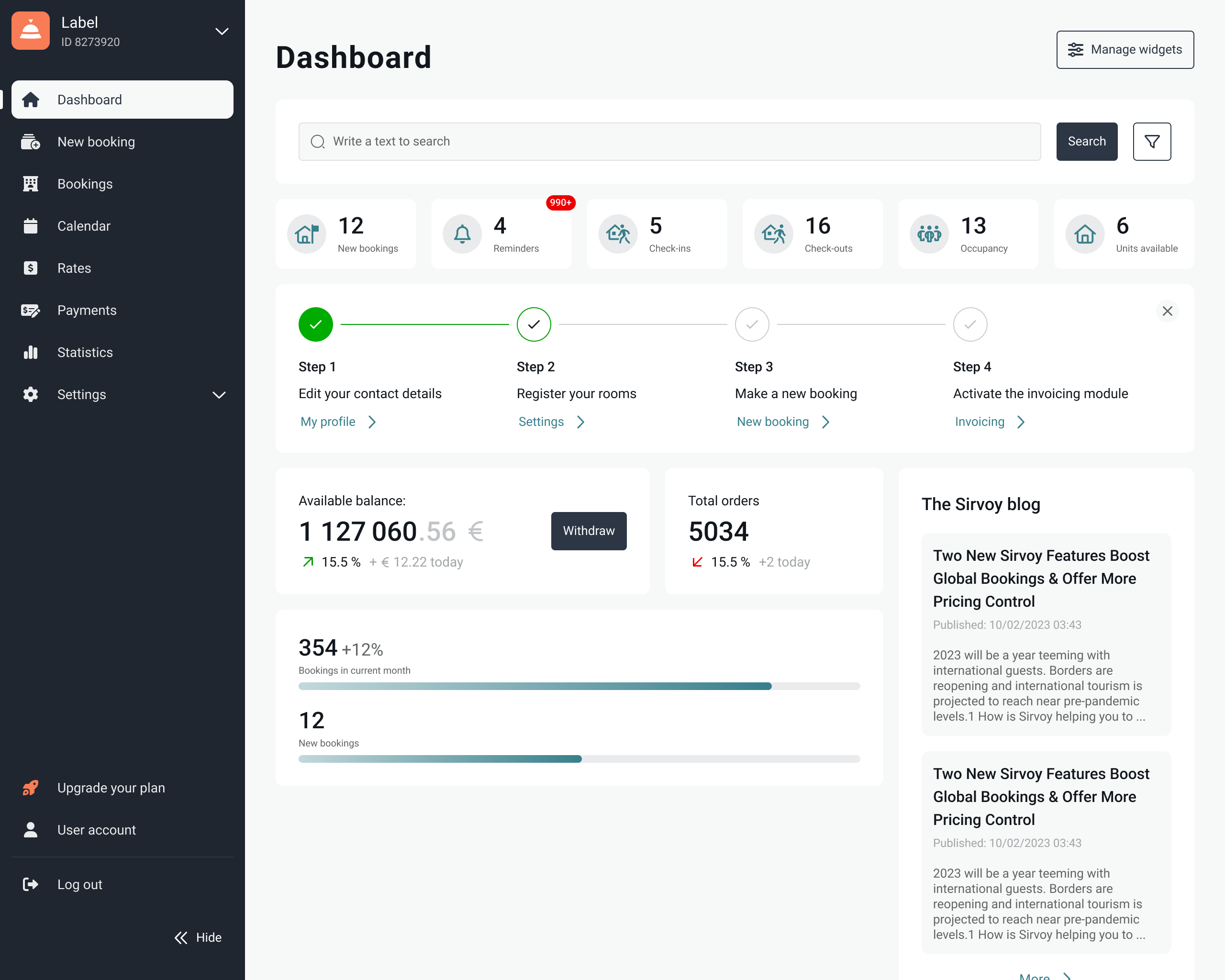This screenshot has height=980, width=1225.
Task: Click the Step 2 outlined checkmark circle
Action: (x=534, y=324)
